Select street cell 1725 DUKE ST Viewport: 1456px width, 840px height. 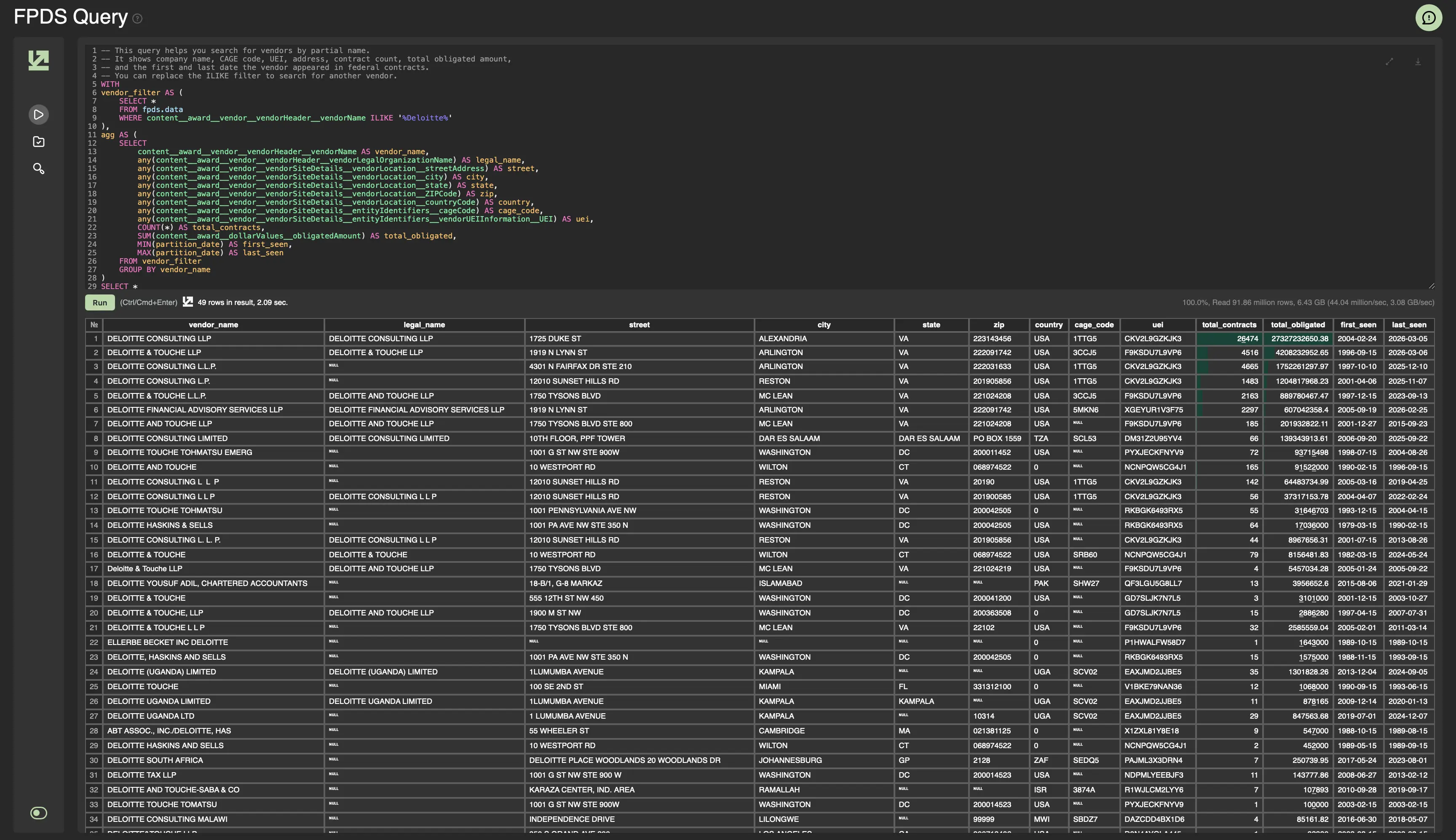639,339
